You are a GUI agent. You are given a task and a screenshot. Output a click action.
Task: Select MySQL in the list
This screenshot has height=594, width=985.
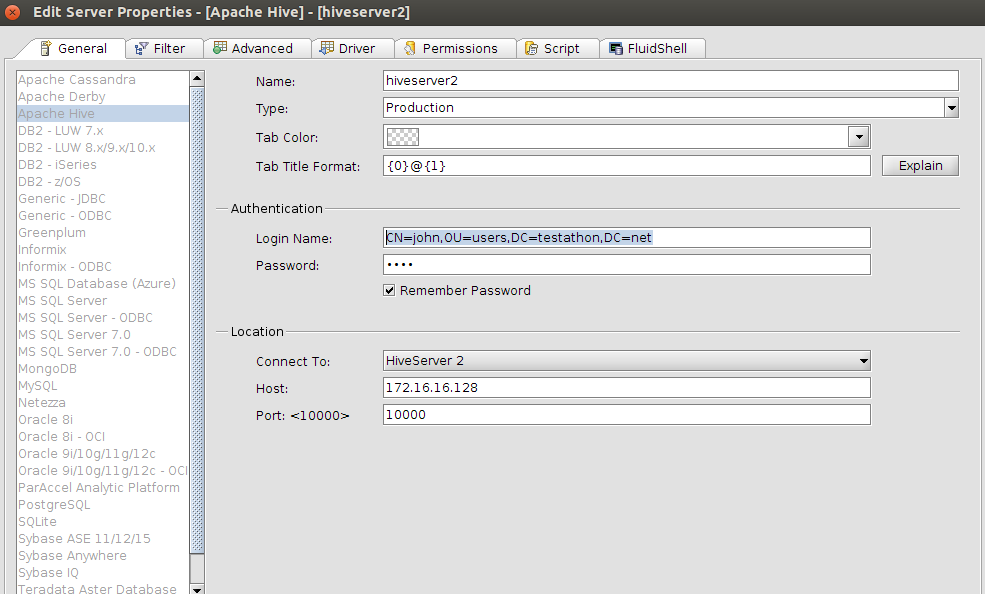pyautogui.click(x=102, y=385)
